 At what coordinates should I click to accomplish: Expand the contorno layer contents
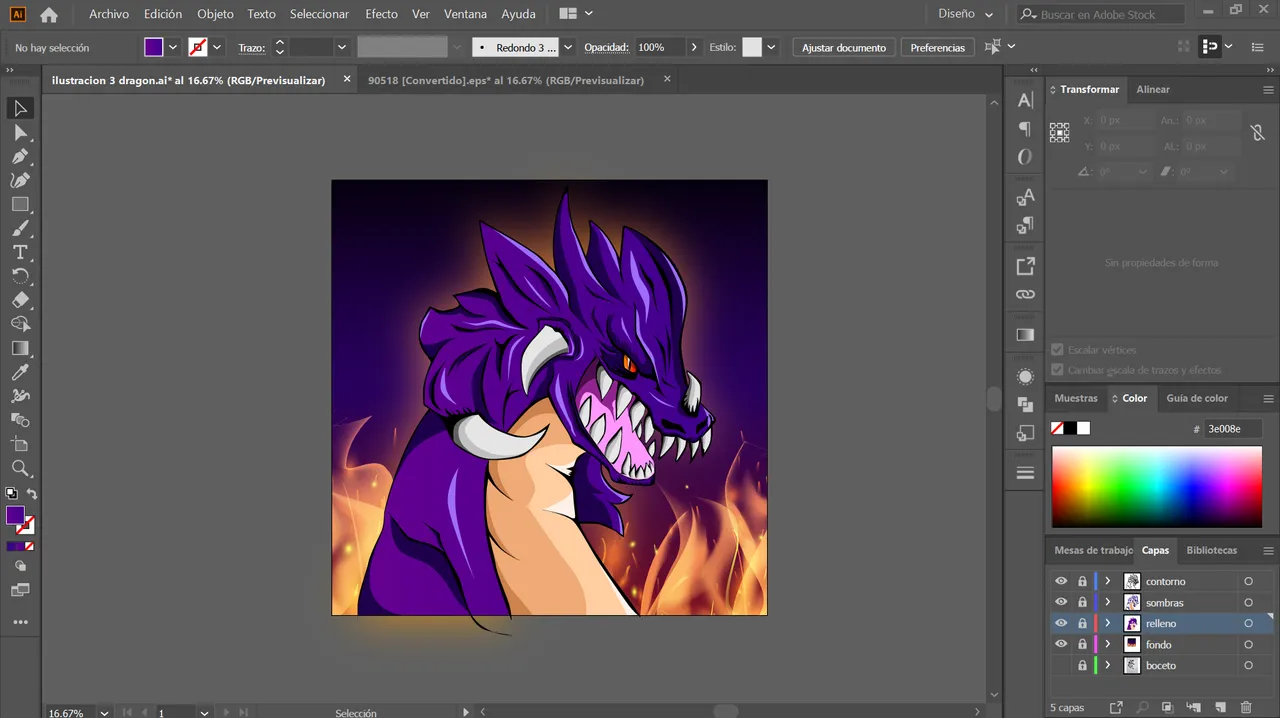1107,581
